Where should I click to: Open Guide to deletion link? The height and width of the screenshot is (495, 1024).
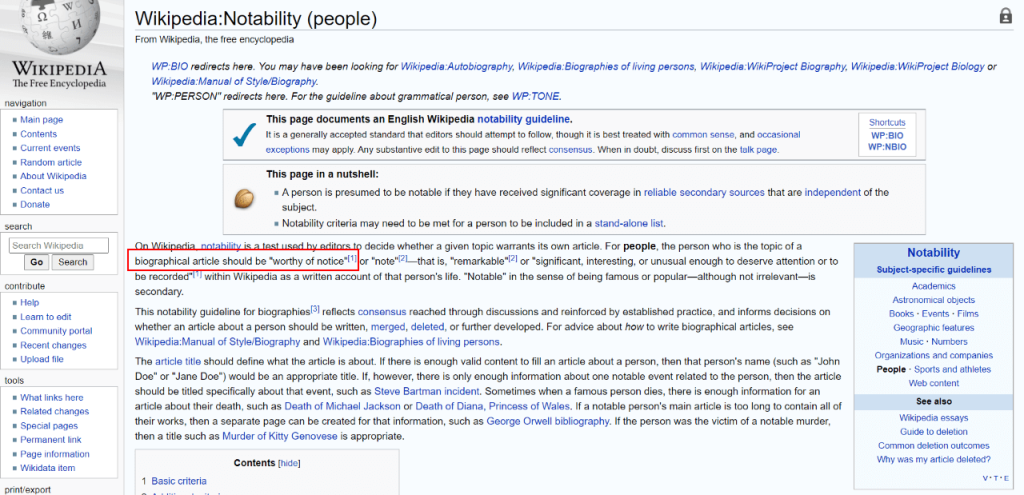933,432
